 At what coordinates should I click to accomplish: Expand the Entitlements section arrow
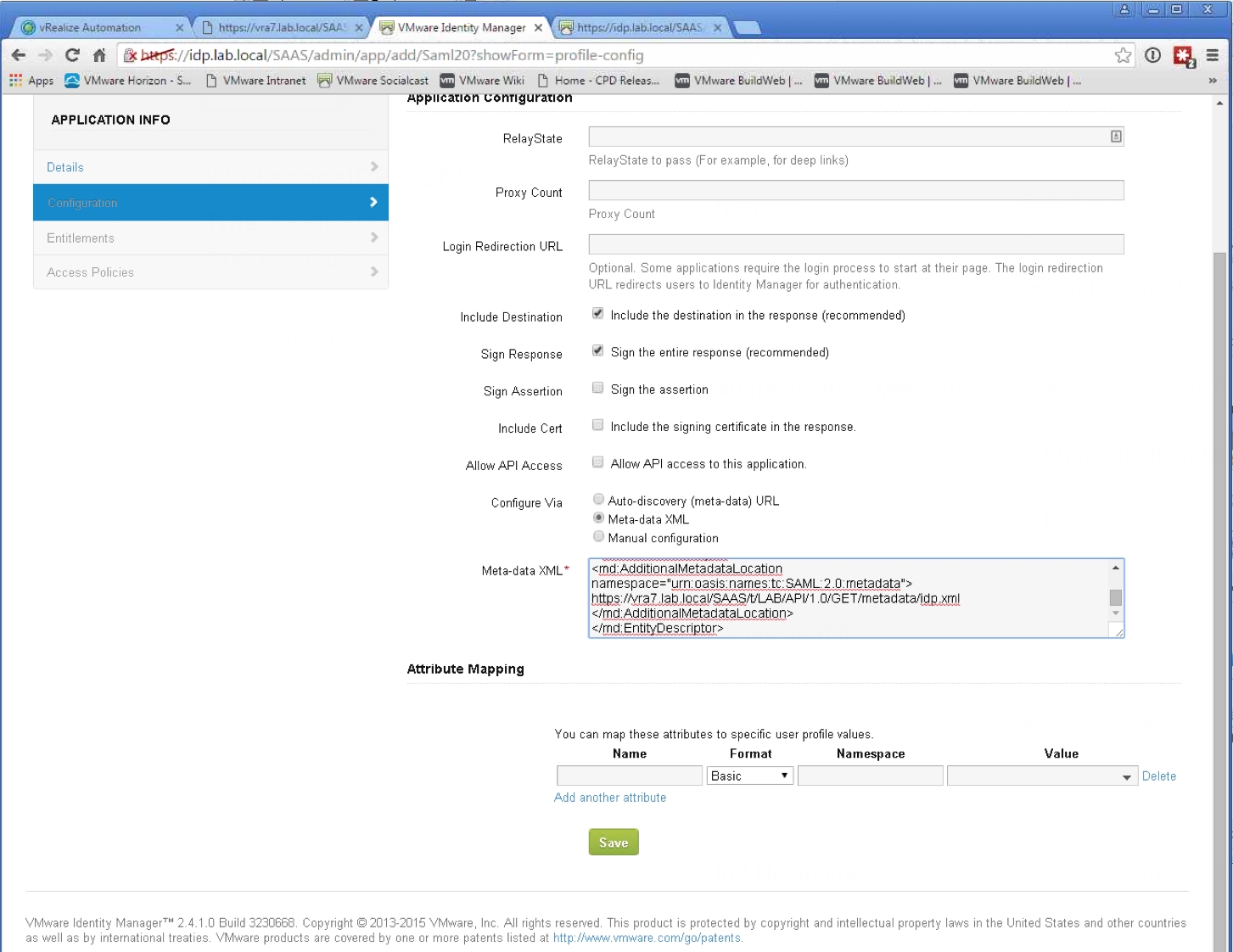click(374, 237)
